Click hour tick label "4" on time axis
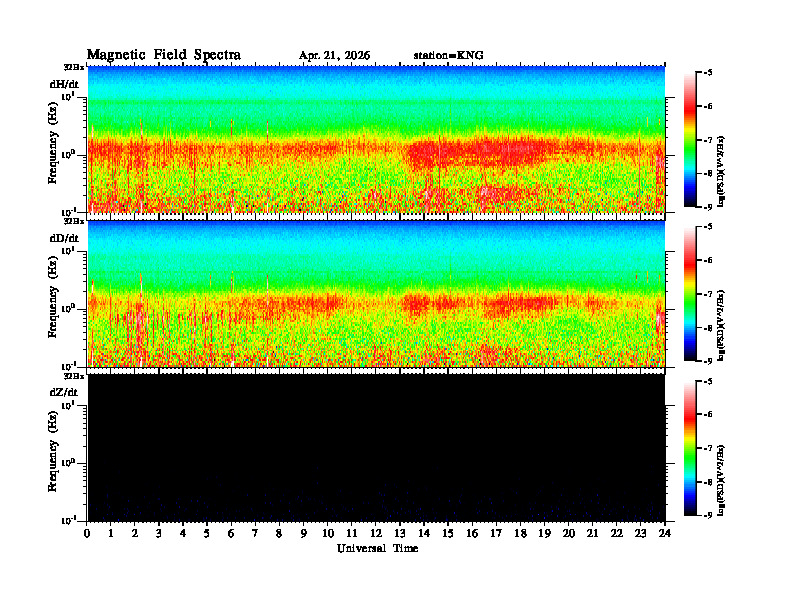Viewport: 792px width, 612px height. [x=183, y=534]
